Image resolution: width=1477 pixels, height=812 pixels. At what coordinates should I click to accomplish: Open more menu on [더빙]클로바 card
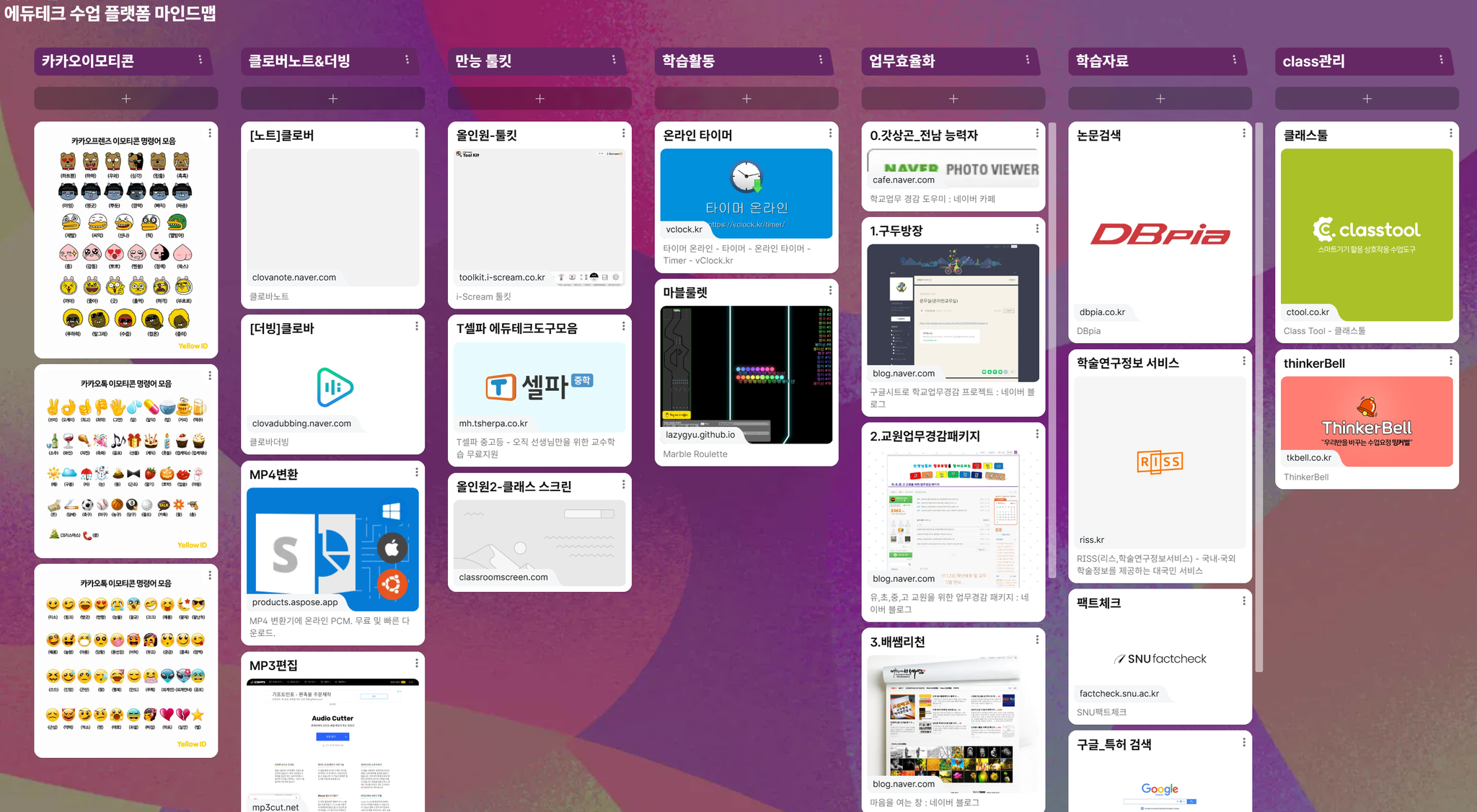[416, 327]
